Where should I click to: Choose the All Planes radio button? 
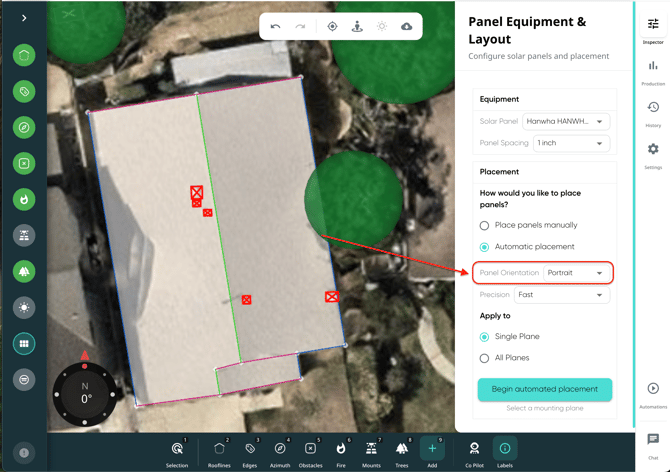point(485,358)
